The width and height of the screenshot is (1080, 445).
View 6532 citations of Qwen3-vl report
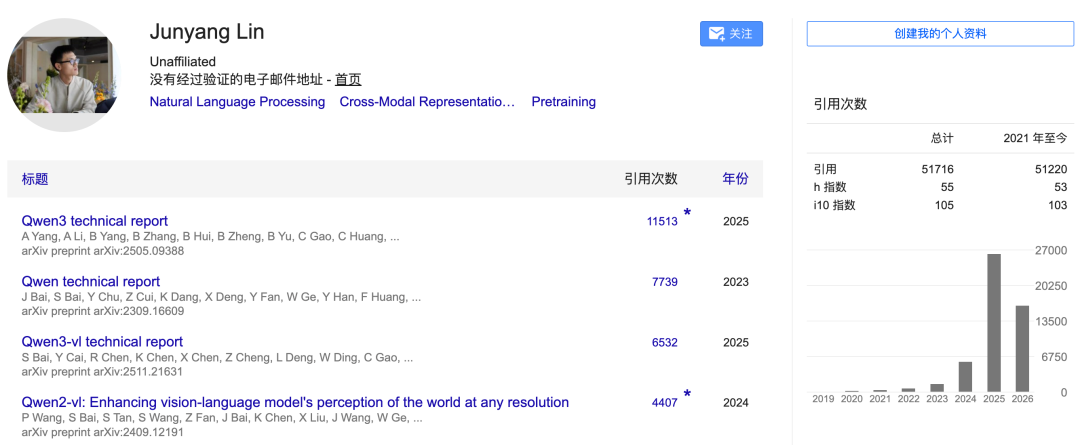tap(665, 342)
